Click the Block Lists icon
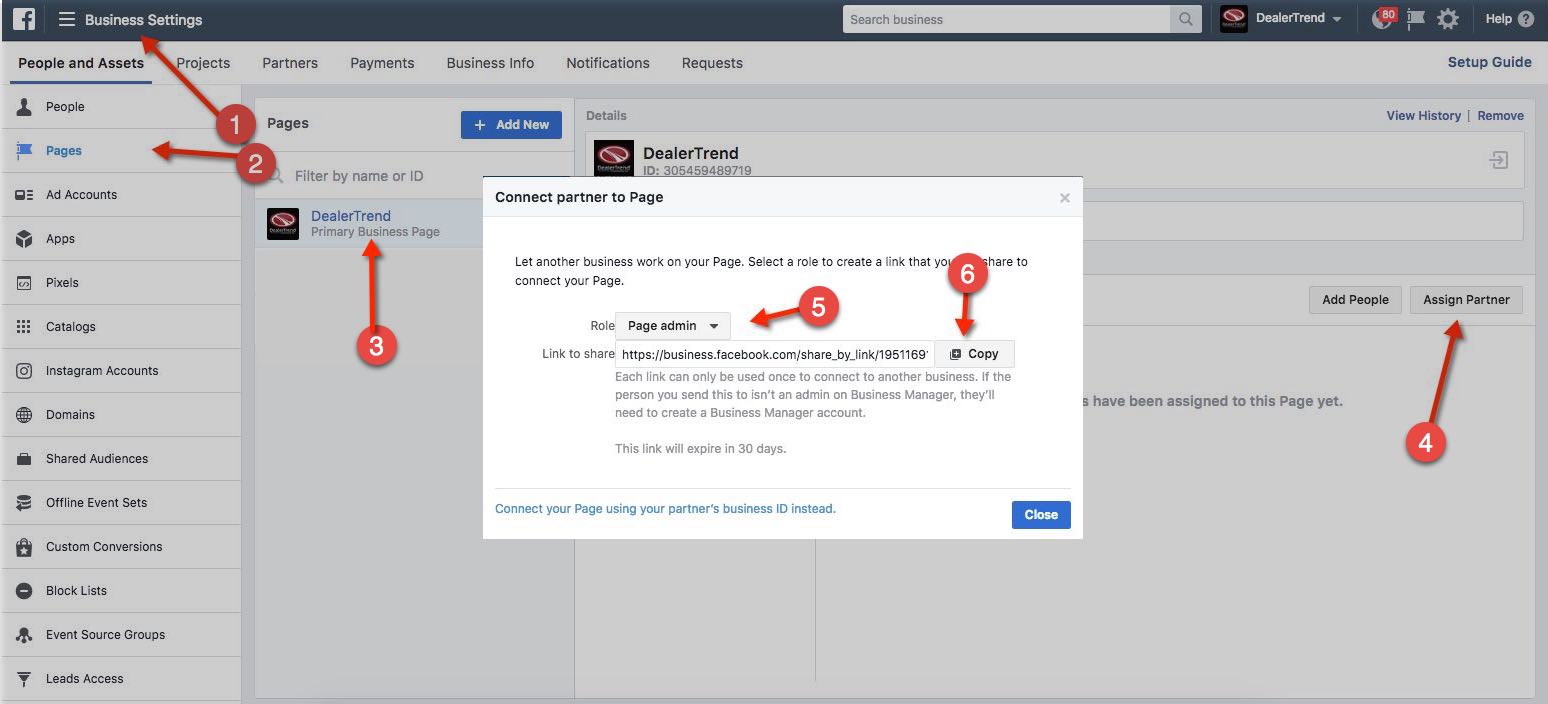The width and height of the screenshot is (1548, 704). [x=24, y=591]
